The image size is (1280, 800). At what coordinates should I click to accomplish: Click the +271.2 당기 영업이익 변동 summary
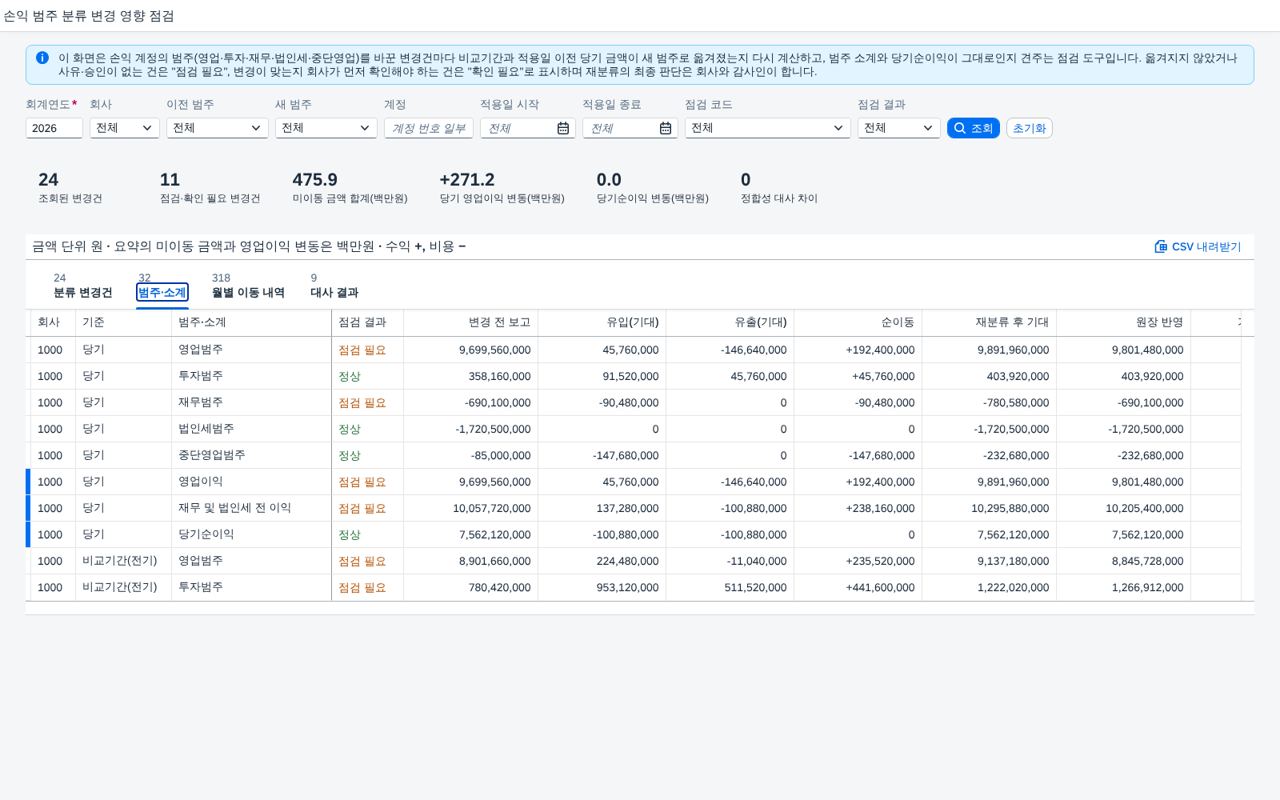click(x=502, y=187)
